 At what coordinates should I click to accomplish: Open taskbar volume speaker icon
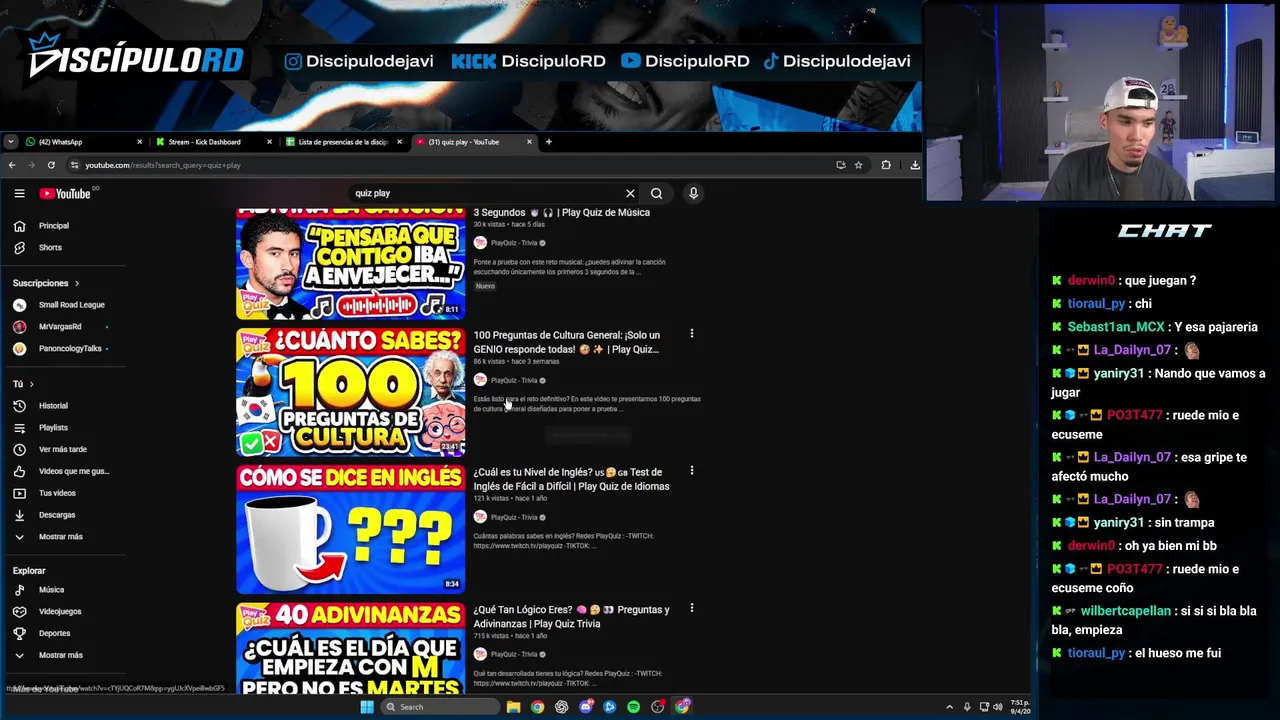pyautogui.click(x=997, y=707)
